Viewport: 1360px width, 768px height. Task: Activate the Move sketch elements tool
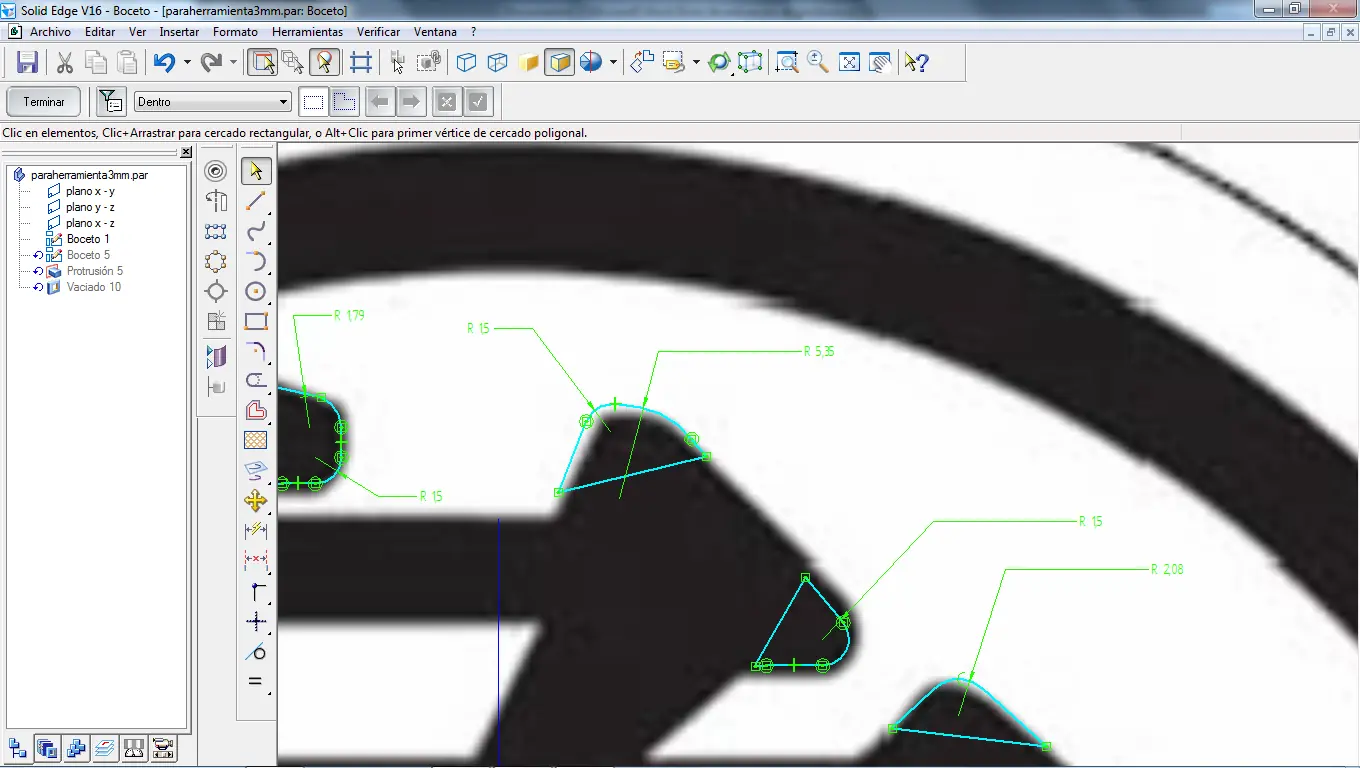pyautogui.click(x=256, y=501)
